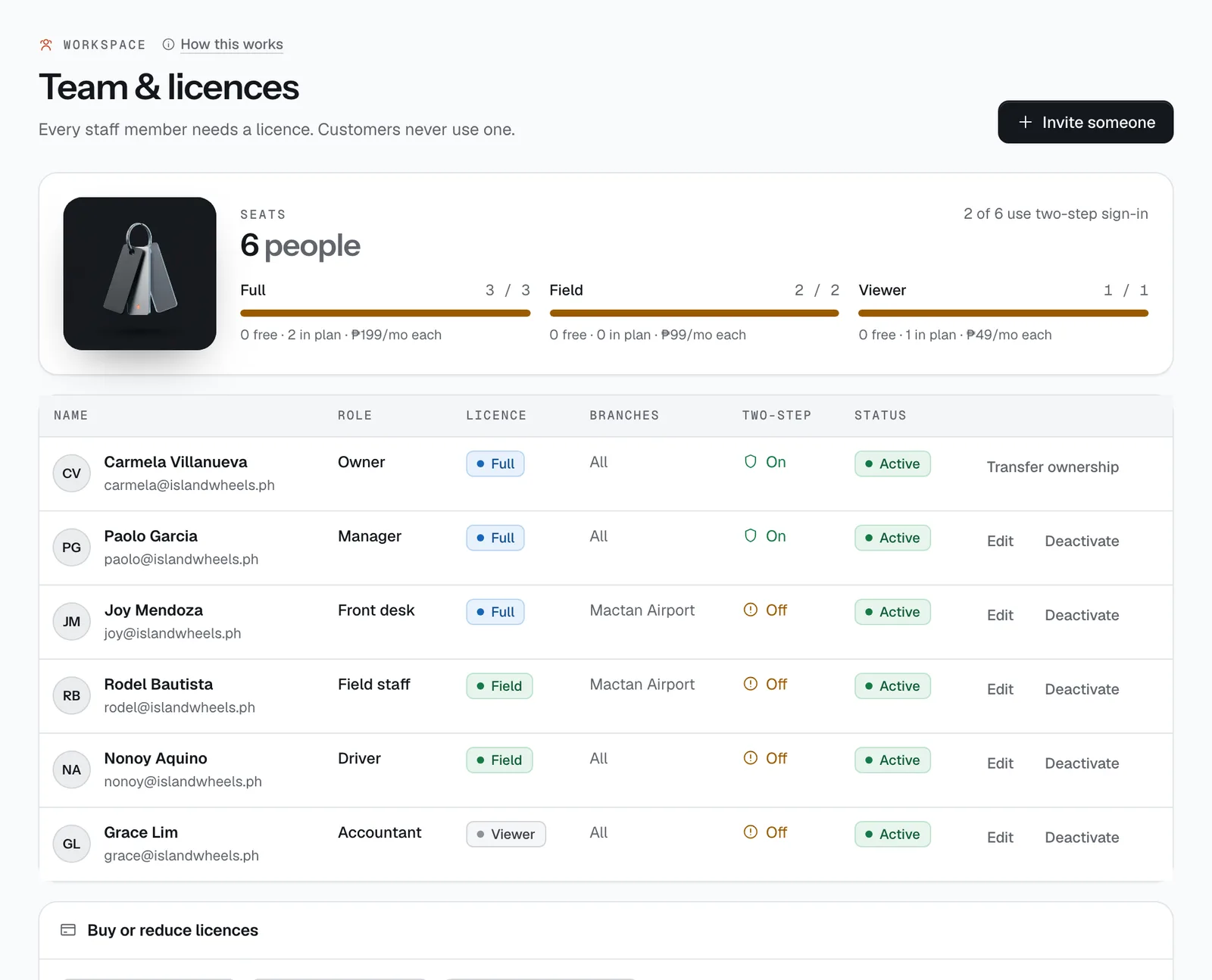1212x980 pixels.
Task: Click Nonoy Aquino's Field licence badge
Action: tap(499, 760)
